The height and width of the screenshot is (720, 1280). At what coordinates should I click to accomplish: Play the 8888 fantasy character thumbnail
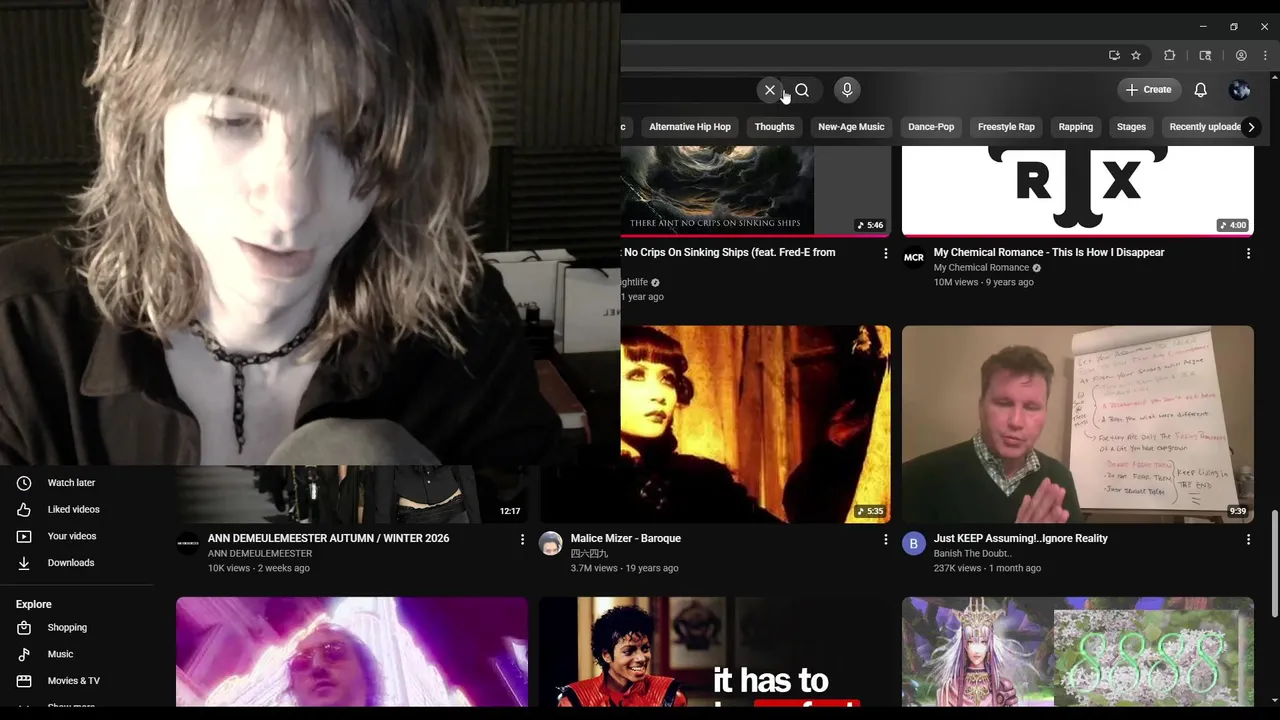(1078, 652)
